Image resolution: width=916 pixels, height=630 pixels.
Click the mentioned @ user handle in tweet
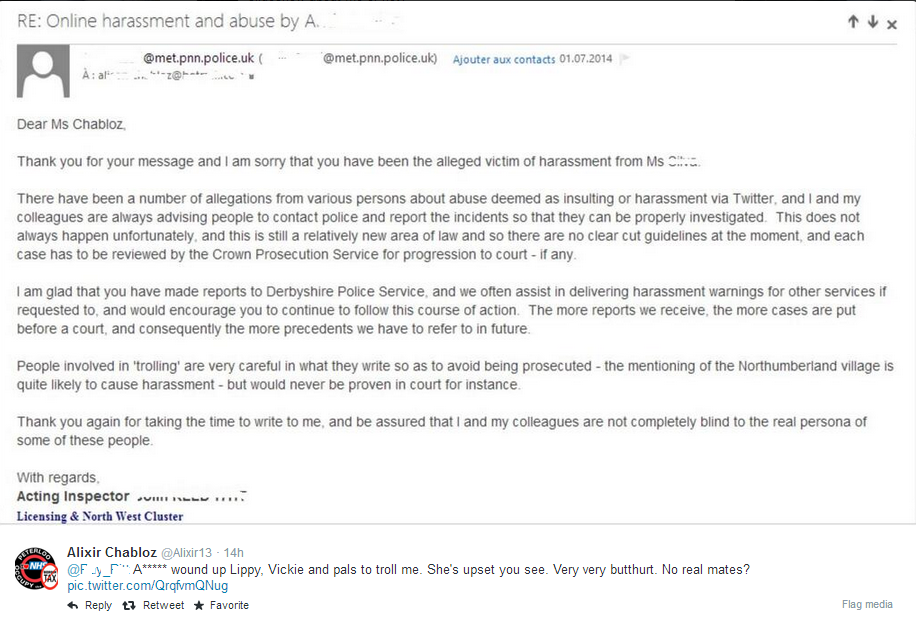point(98,569)
